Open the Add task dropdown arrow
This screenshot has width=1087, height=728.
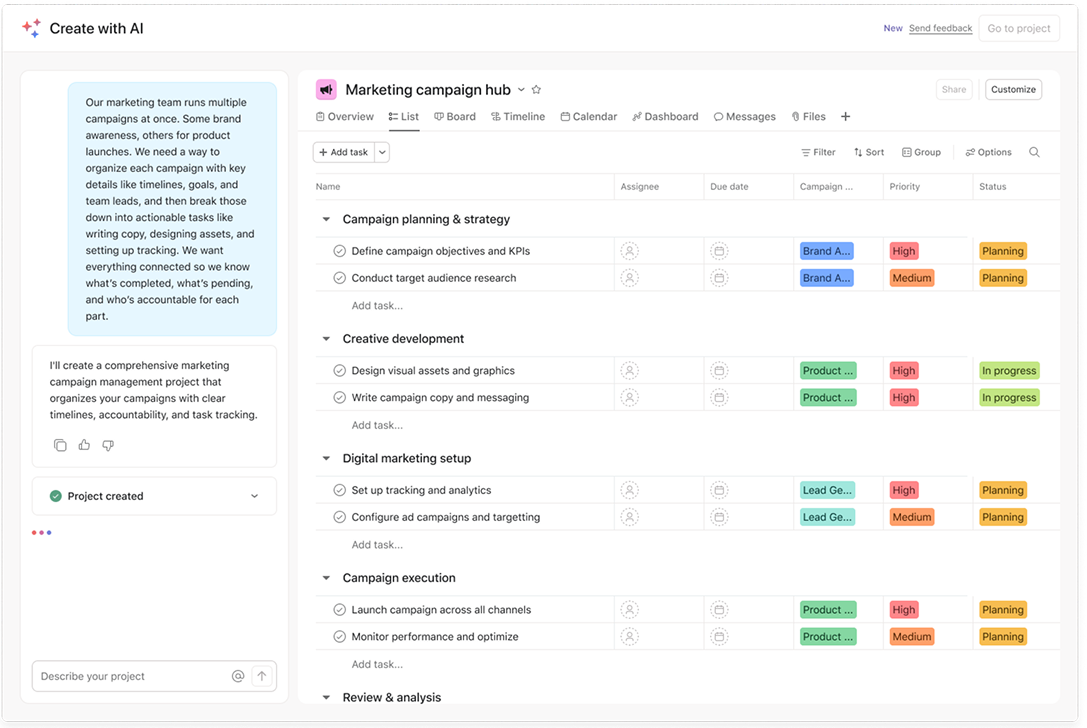[382, 153]
